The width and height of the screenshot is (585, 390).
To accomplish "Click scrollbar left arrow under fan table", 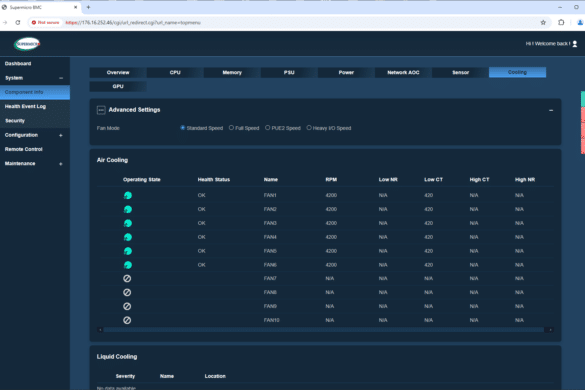I will click(x=100, y=330).
